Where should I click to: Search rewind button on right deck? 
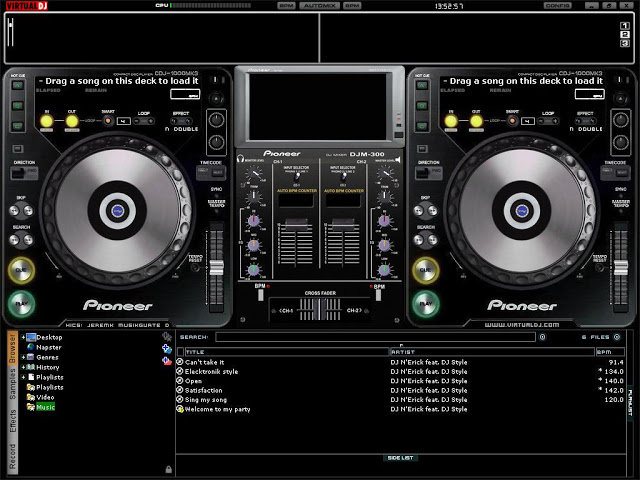coord(419,240)
